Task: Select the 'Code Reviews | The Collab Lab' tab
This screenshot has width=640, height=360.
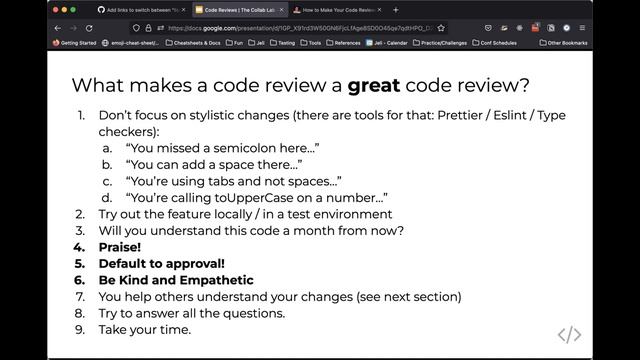Action: (x=240, y=10)
